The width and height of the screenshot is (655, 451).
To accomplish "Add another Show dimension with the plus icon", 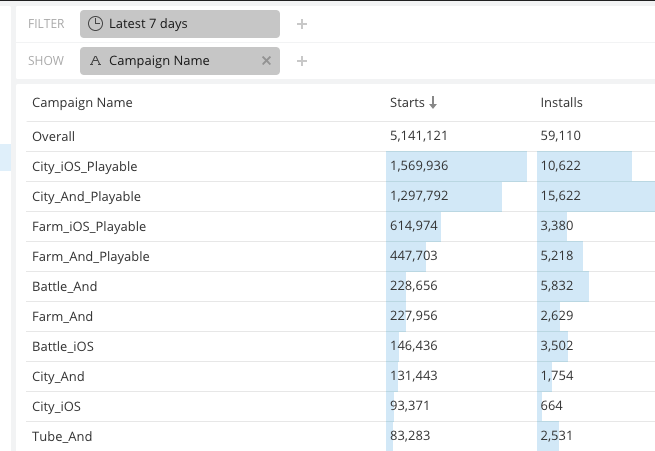I will click(x=302, y=61).
